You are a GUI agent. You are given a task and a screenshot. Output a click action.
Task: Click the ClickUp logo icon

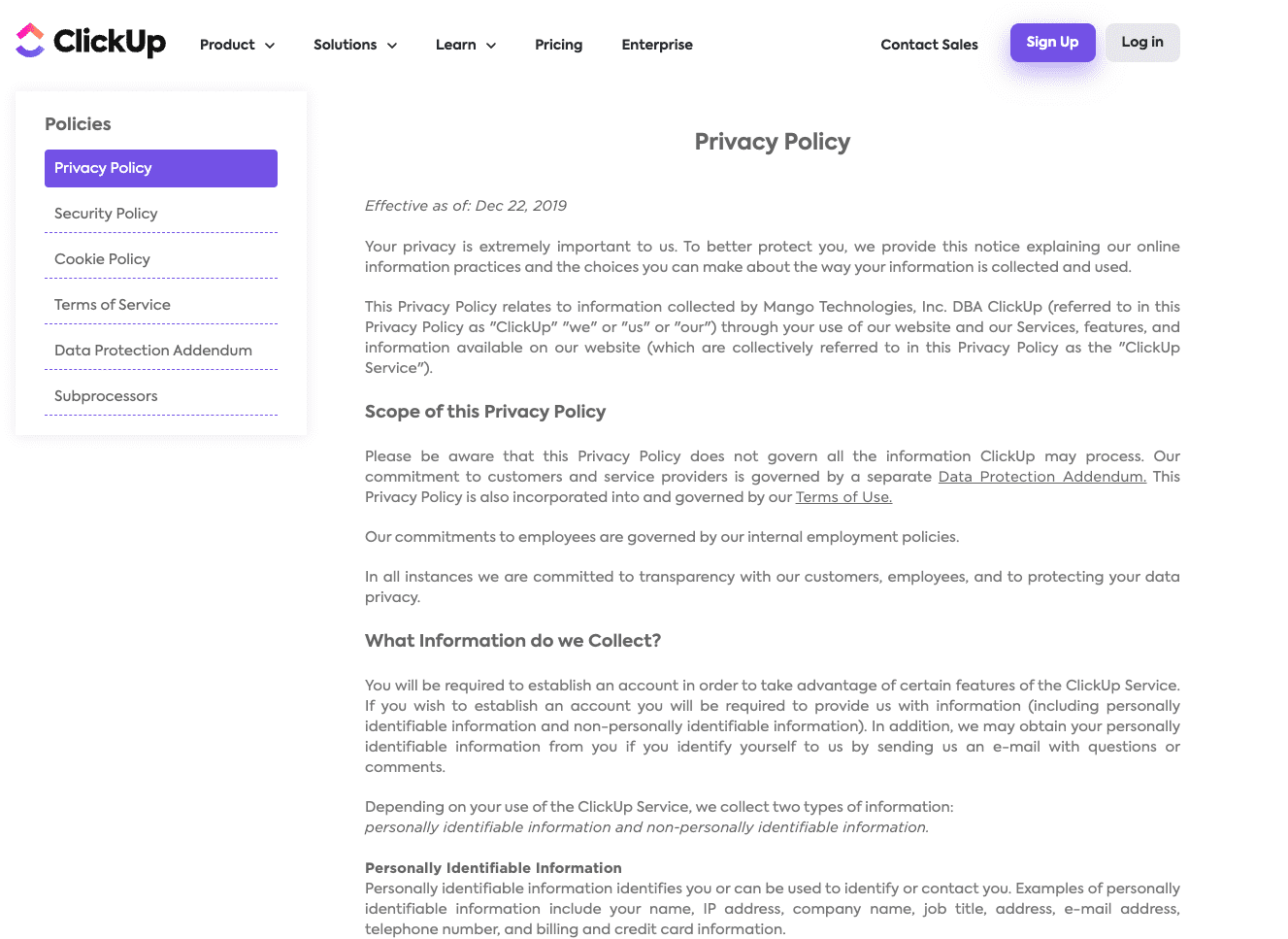(x=30, y=41)
